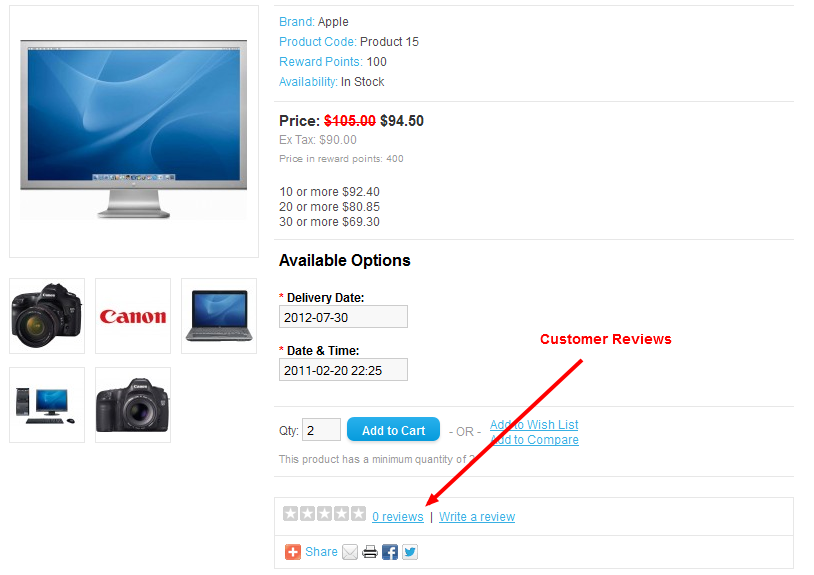Click the printer icon
This screenshot has height=575, width=814.
[370, 552]
